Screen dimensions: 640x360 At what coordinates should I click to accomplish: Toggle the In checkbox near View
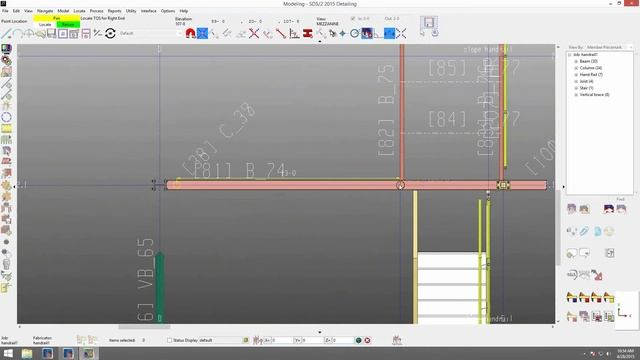353,18
